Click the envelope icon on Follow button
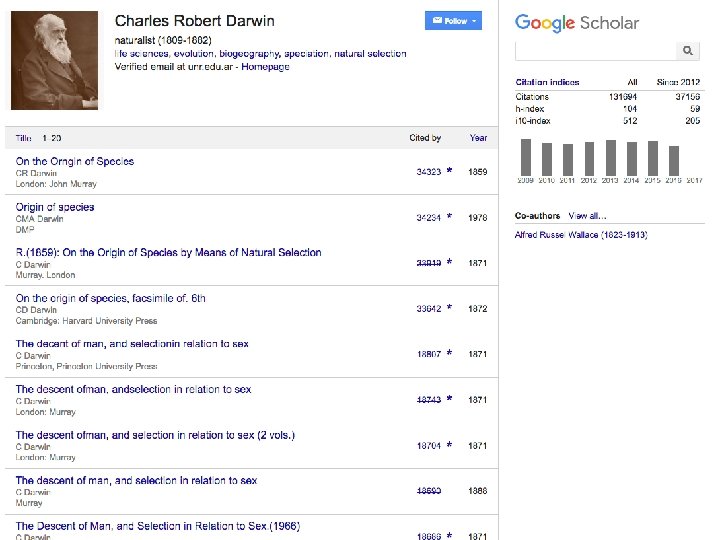Image resolution: width=720 pixels, height=540 pixels. [436, 20]
